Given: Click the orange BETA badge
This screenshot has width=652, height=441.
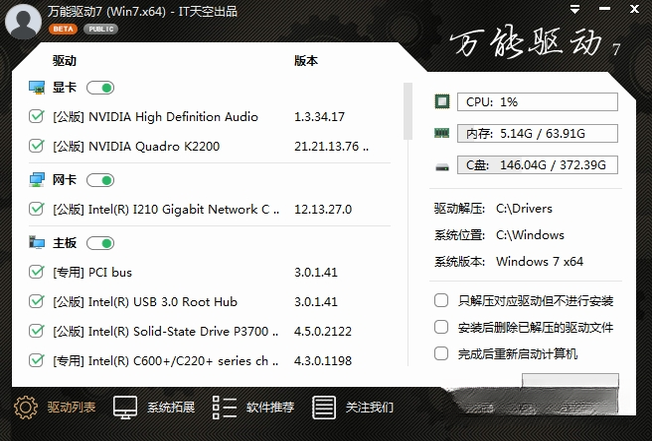Looking at the screenshot, I should point(63,29).
